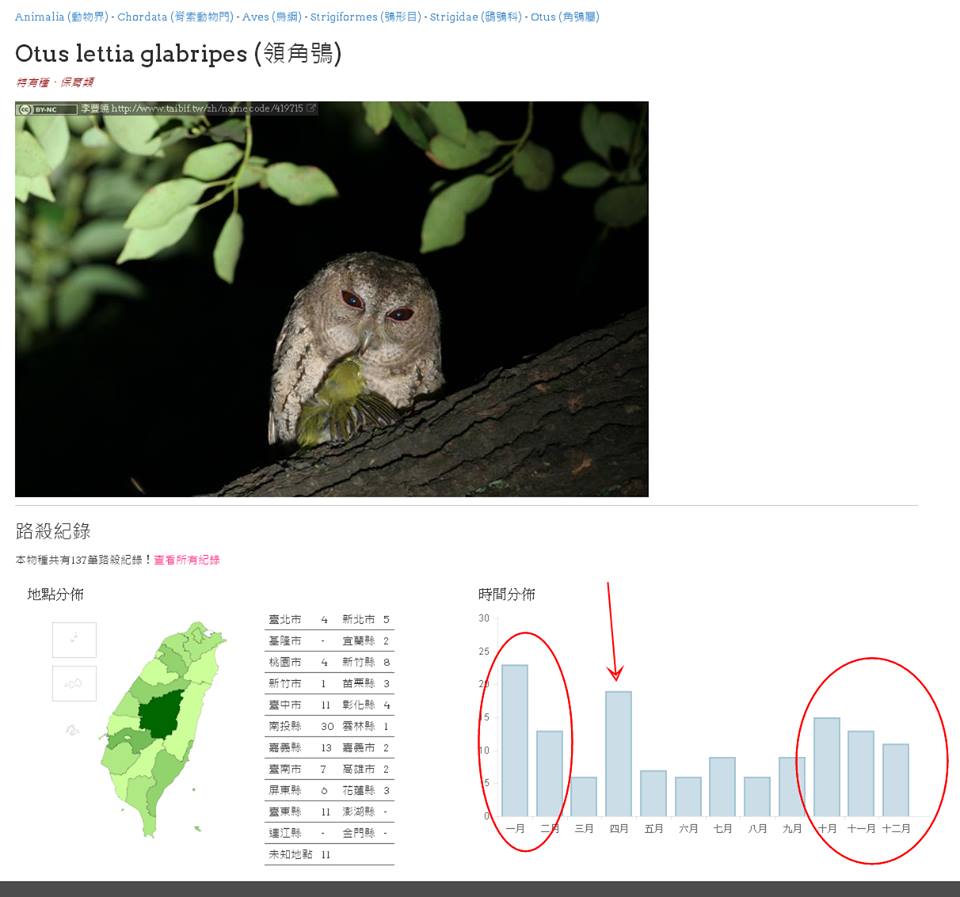Open the Chordata (脊索動物門) breadcrumb
This screenshot has width=960, height=897.
point(176,17)
